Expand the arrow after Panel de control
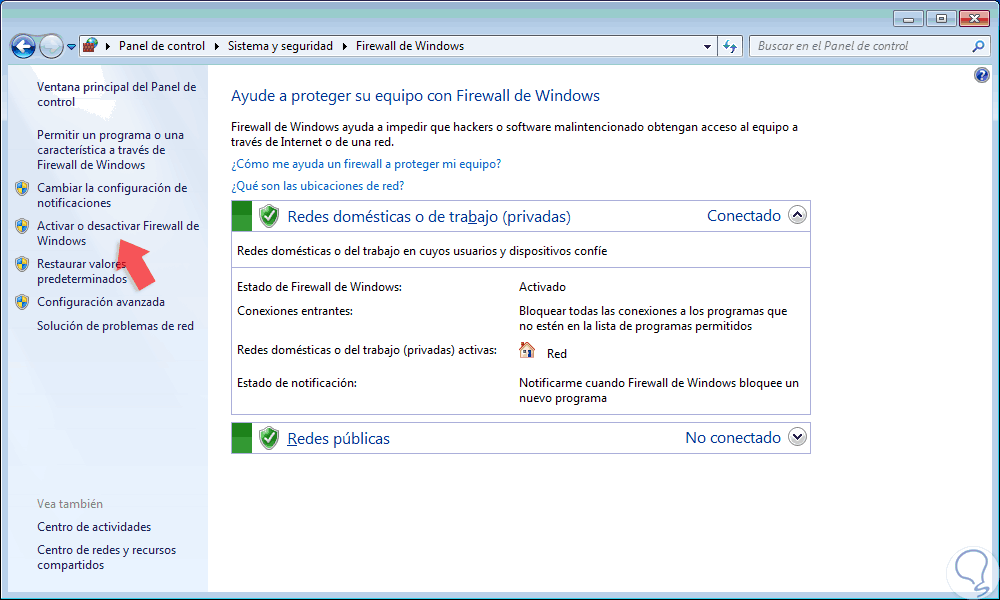The width and height of the screenshot is (1000, 600). click(217, 46)
